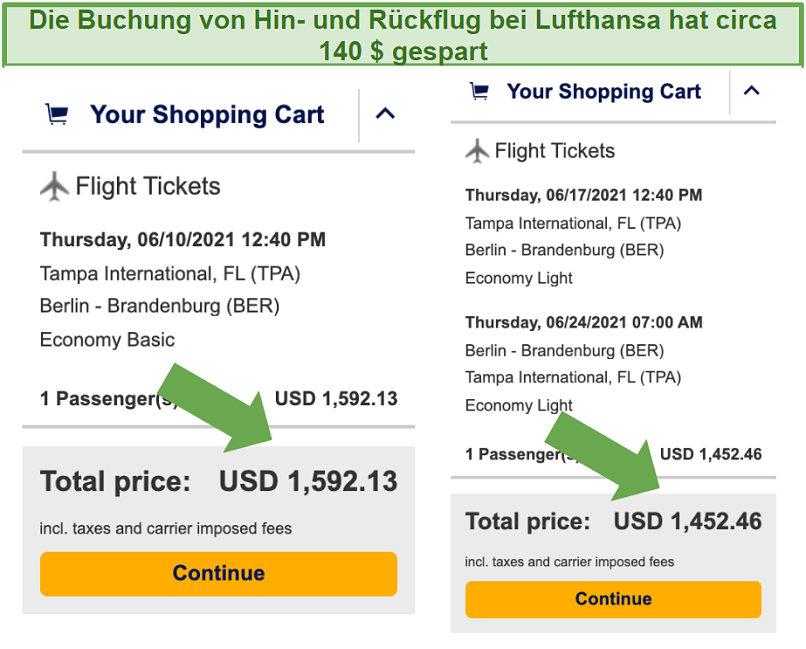Select the left Your Shopping Cart heading
The height and width of the screenshot is (649, 806).
tap(207, 115)
